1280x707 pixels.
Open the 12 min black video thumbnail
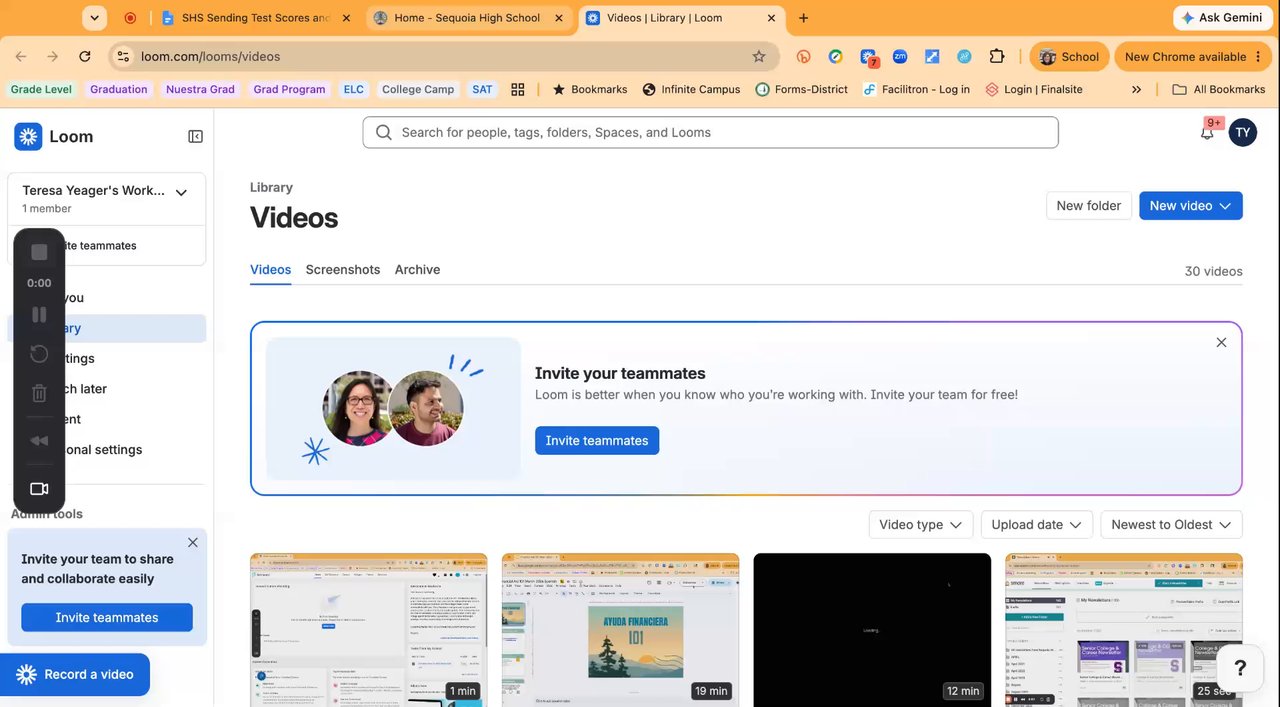[872, 630]
